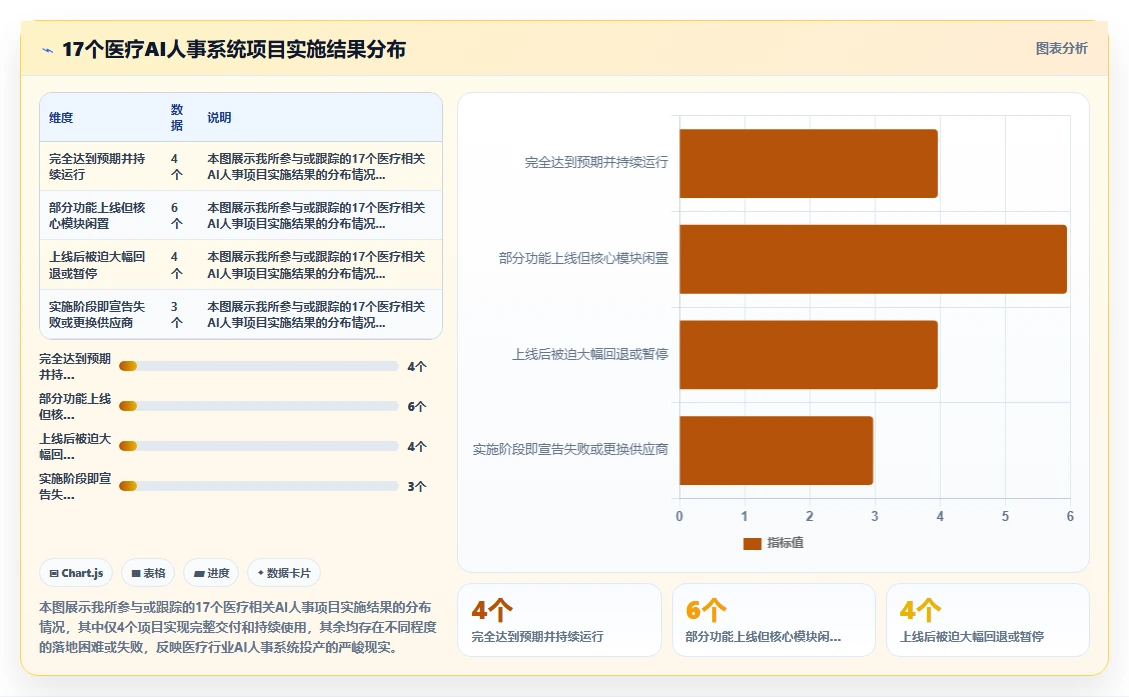Click table cell 完全达到预期并持续运行
The image size is (1129, 697).
coord(101,166)
